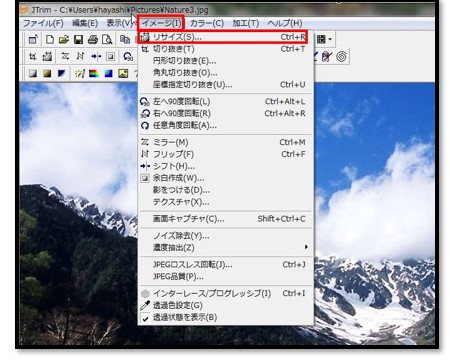Open the 編集(E) menu
The height and width of the screenshot is (360, 450).
85,23
